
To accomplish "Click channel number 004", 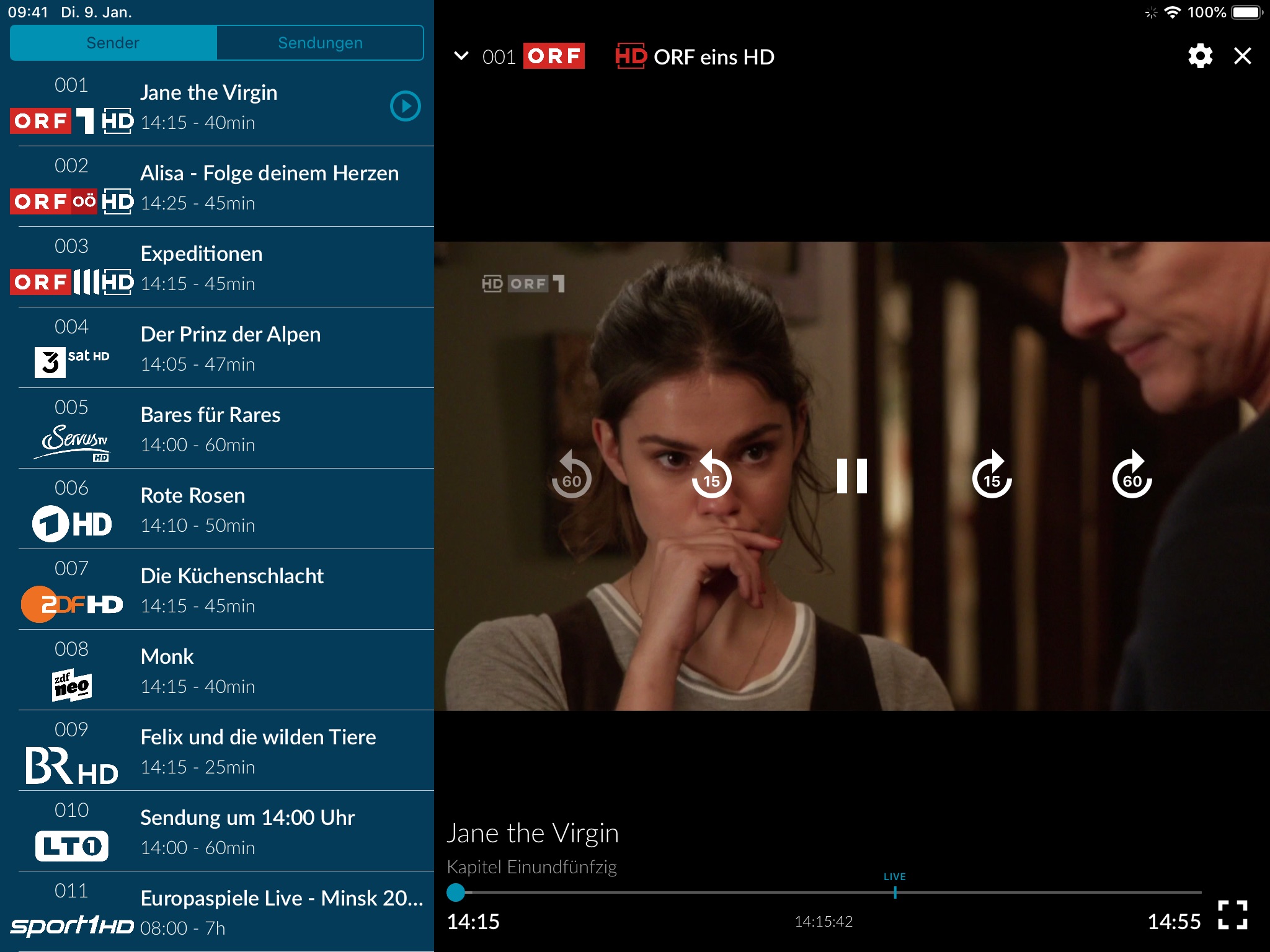I will [71, 327].
